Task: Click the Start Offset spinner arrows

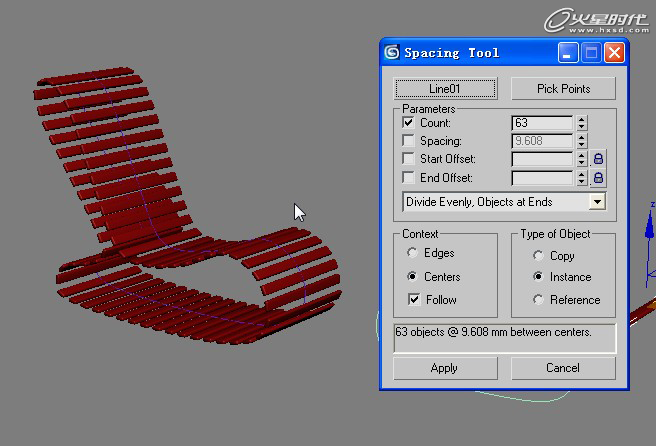Action: pyautogui.click(x=582, y=159)
